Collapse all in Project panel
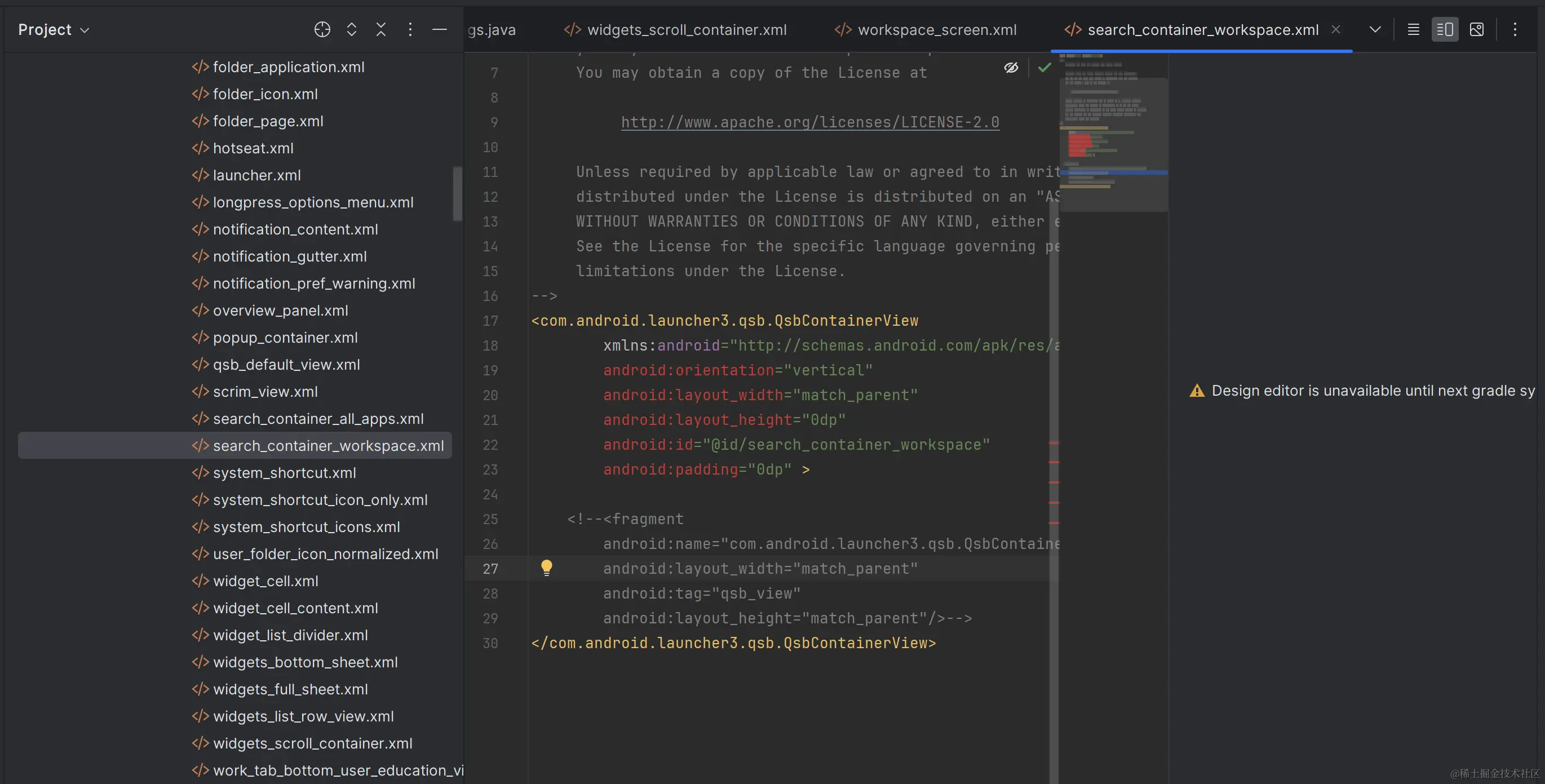The width and height of the screenshot is (1545, 784). (x=381, y=29)
